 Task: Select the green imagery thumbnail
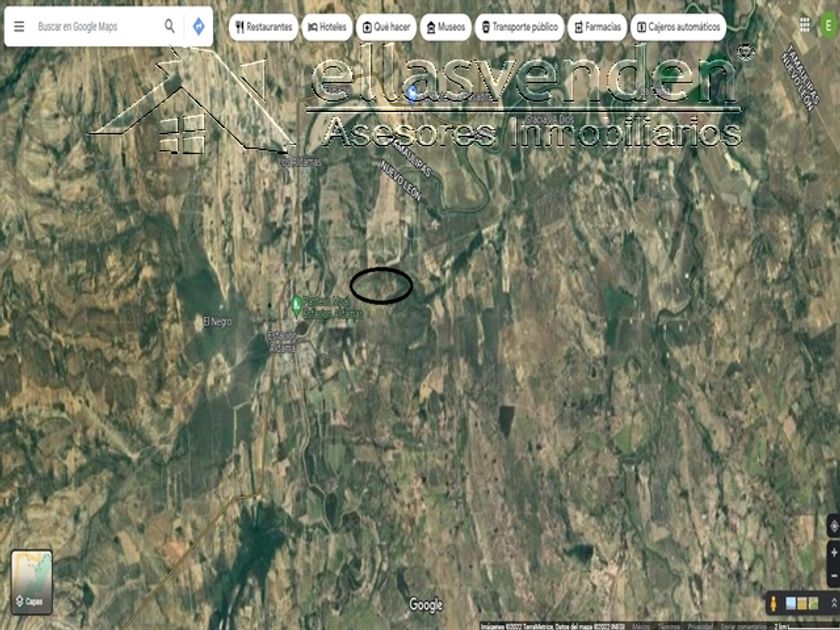point(813,603)
